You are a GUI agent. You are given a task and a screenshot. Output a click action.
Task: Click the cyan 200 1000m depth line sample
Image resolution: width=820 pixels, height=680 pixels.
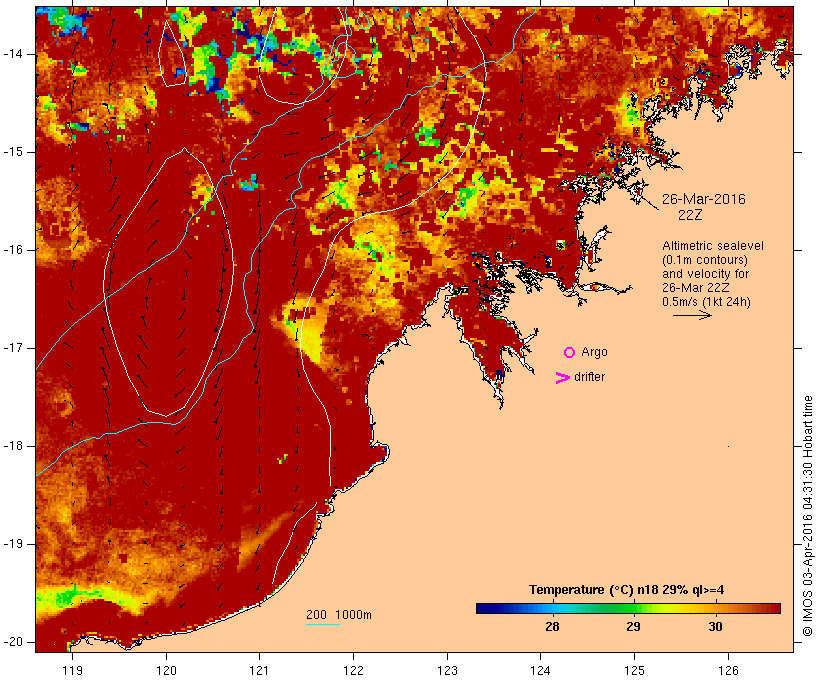coord(323,624)
